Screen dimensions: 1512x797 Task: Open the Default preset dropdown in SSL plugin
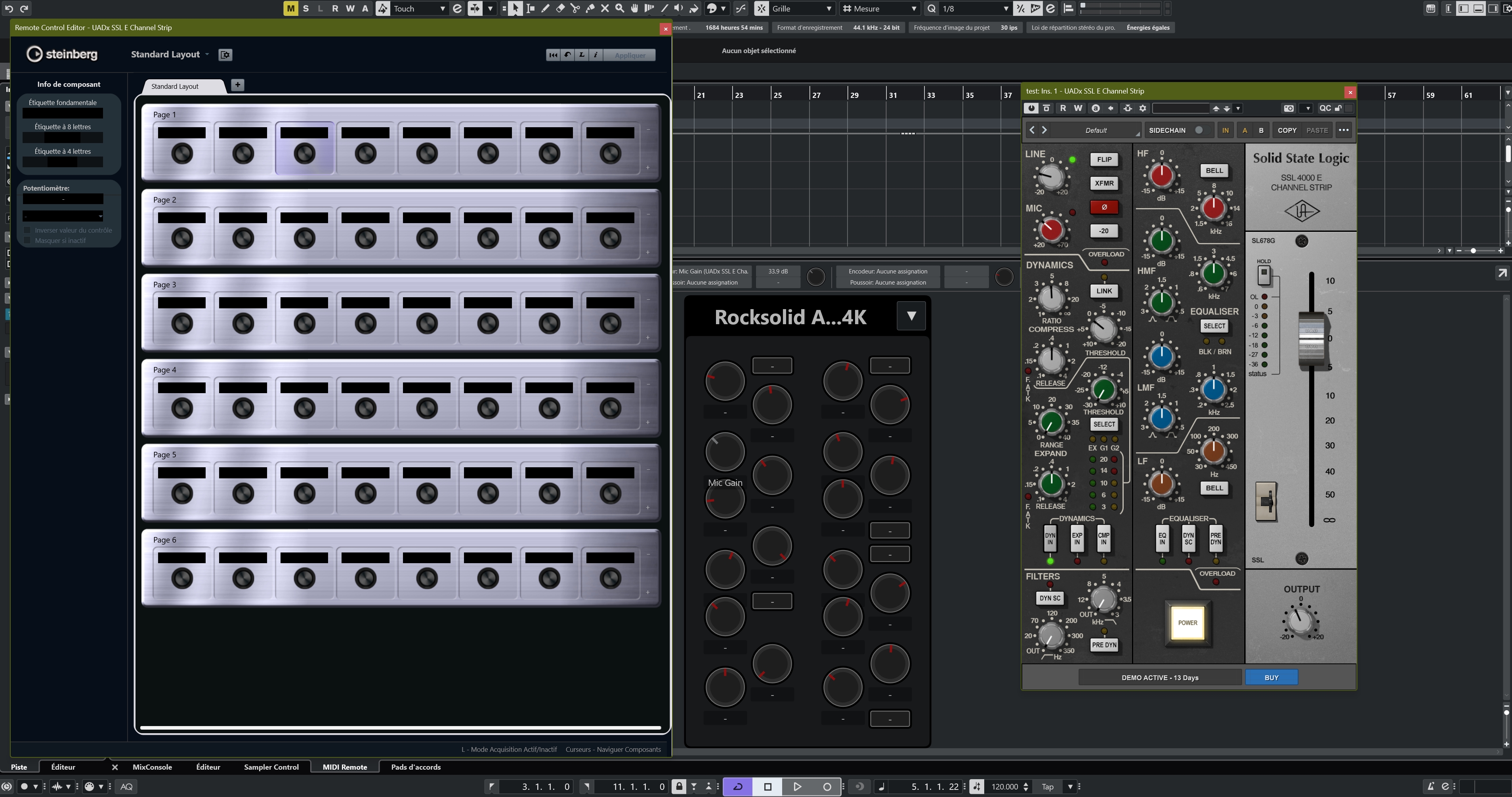[1096, 130]
